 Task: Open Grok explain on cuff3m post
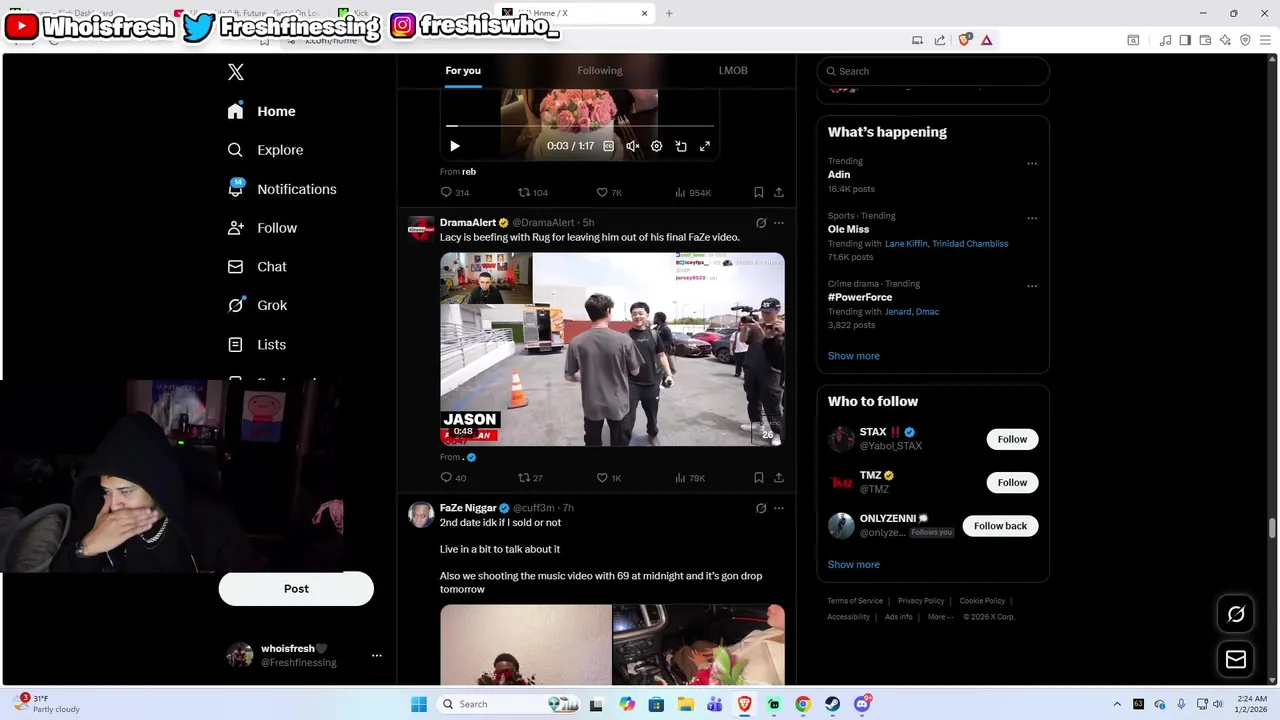pos(761,508)
